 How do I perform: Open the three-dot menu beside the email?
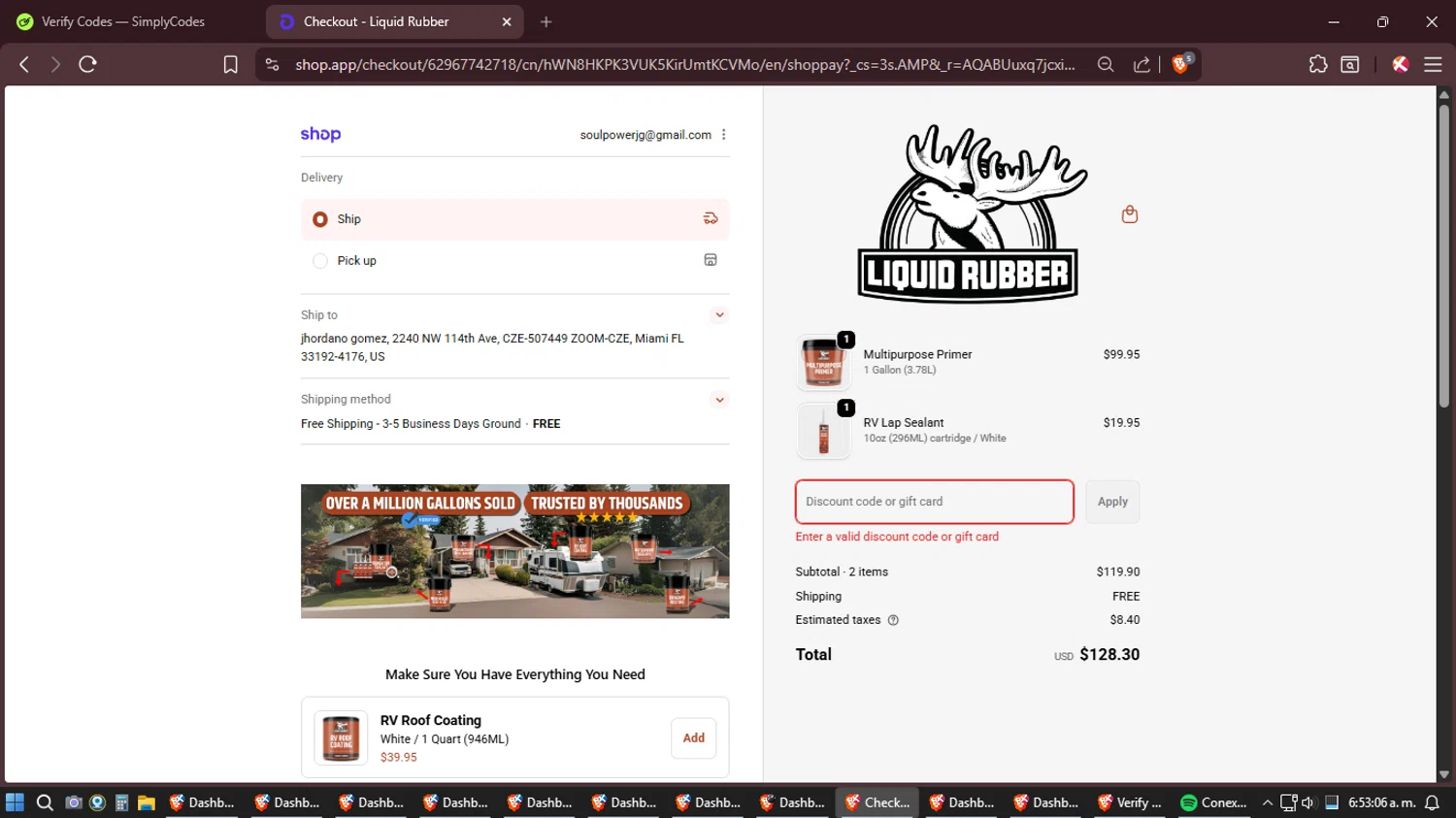[724, 135]
